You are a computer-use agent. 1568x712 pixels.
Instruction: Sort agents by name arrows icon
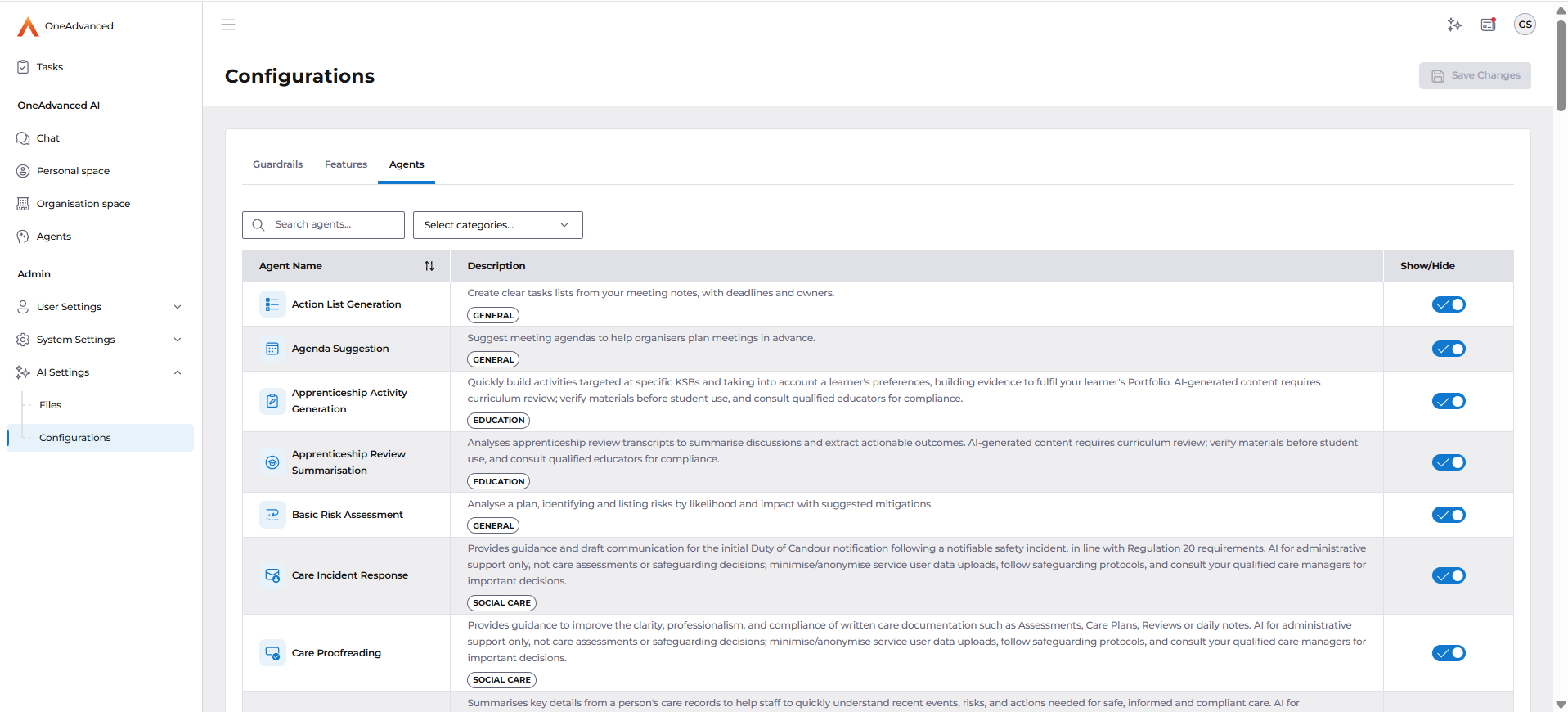click(x=429, y=266)
